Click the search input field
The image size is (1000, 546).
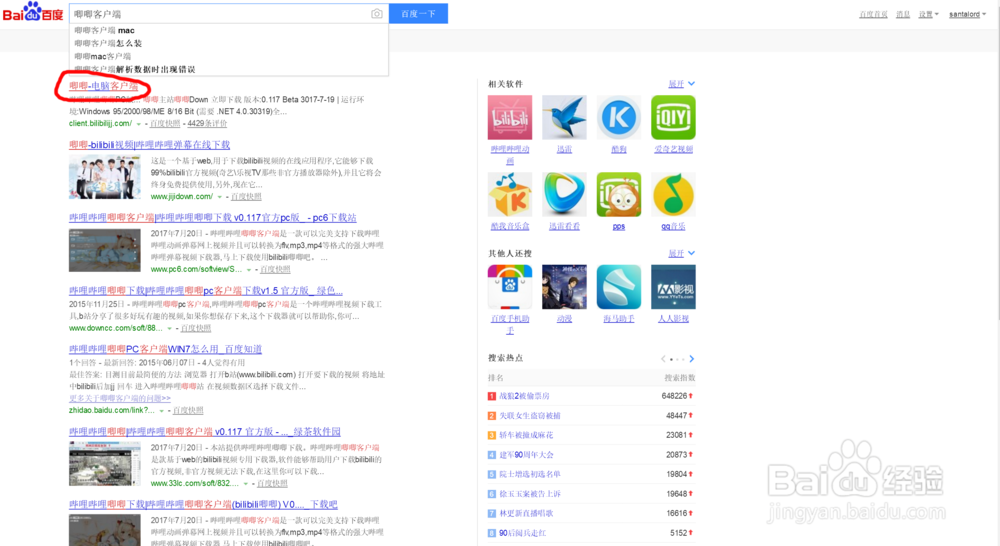(x=220, y=13)
